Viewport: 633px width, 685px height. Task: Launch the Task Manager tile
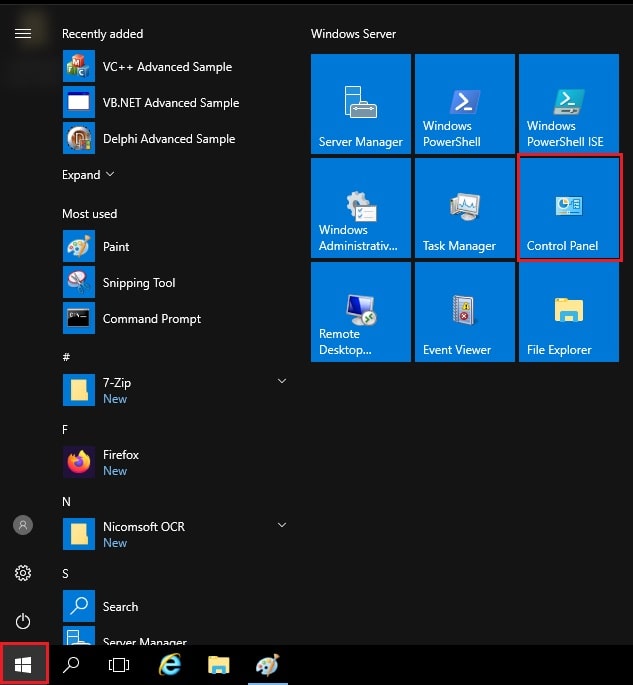(x=464, y=208)
